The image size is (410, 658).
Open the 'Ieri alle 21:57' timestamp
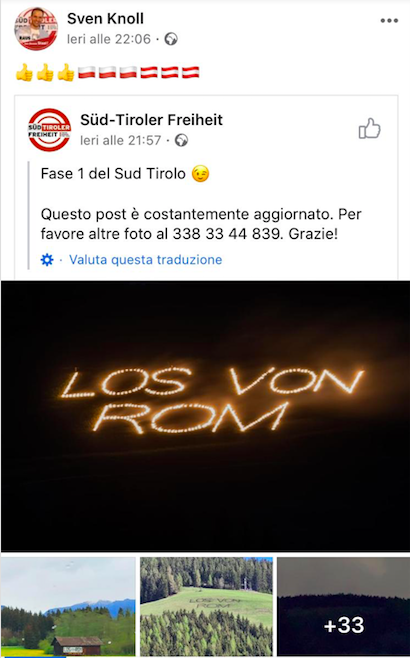[121, 140]
